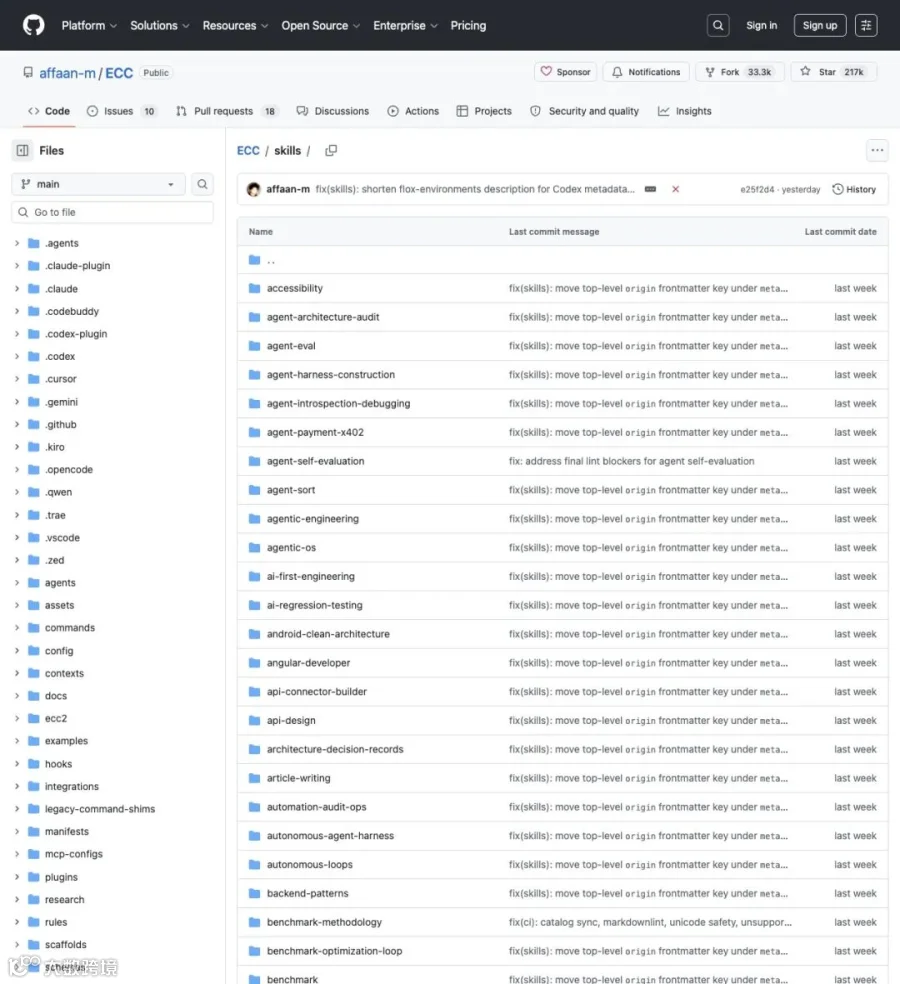The height and width of the screenshot is (984, 900).
Task: Open api-design folder
Action: tap(291, 720)
